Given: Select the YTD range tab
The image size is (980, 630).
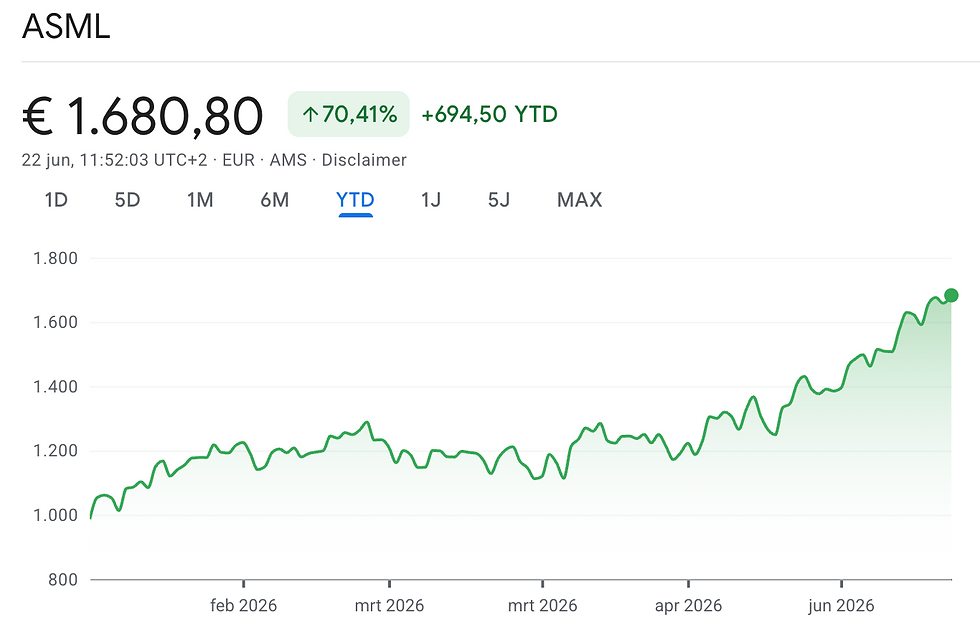Looking at the screenshot, I should 355,200.
